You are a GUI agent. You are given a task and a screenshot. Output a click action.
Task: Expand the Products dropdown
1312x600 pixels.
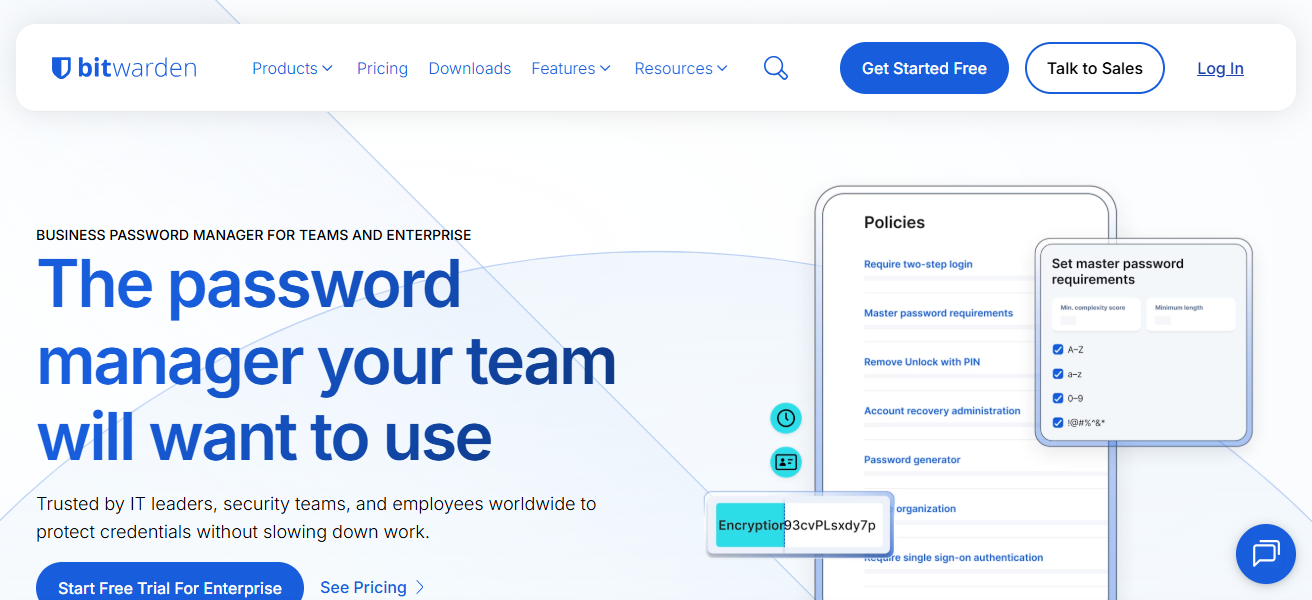pyautogui.click(x=292, y=68)
